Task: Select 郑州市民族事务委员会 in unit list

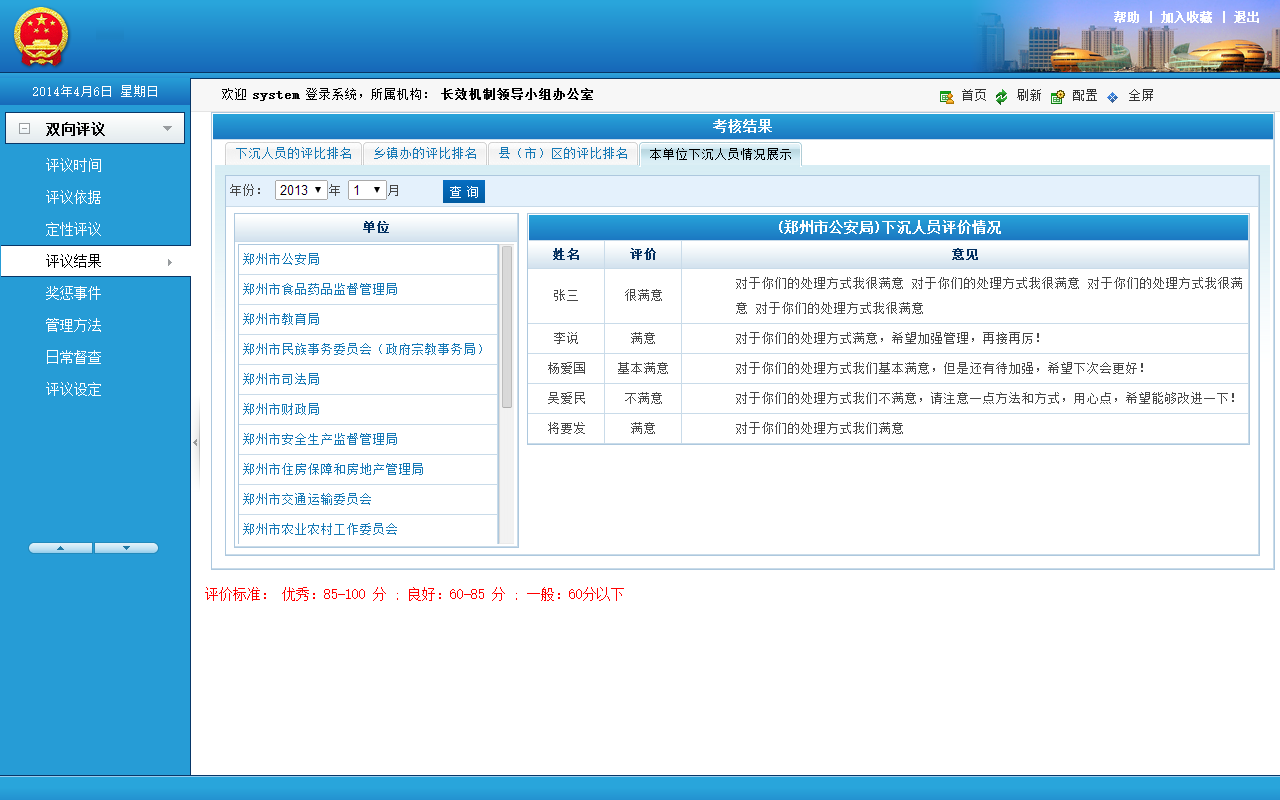Action: point(368,349)
